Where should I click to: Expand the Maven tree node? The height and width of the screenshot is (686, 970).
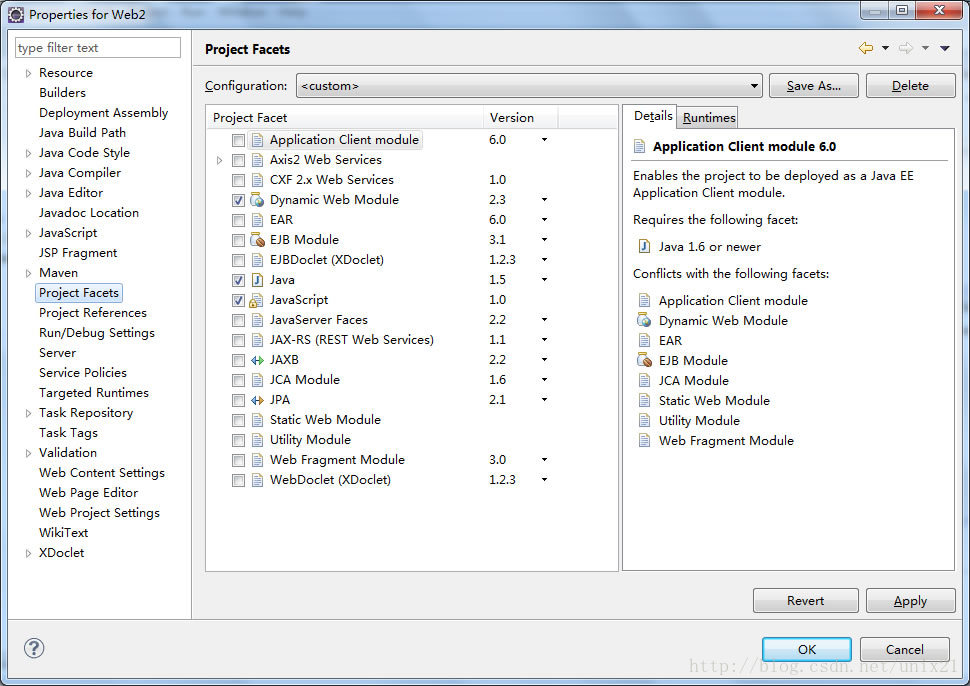click(x=28, y=273)
